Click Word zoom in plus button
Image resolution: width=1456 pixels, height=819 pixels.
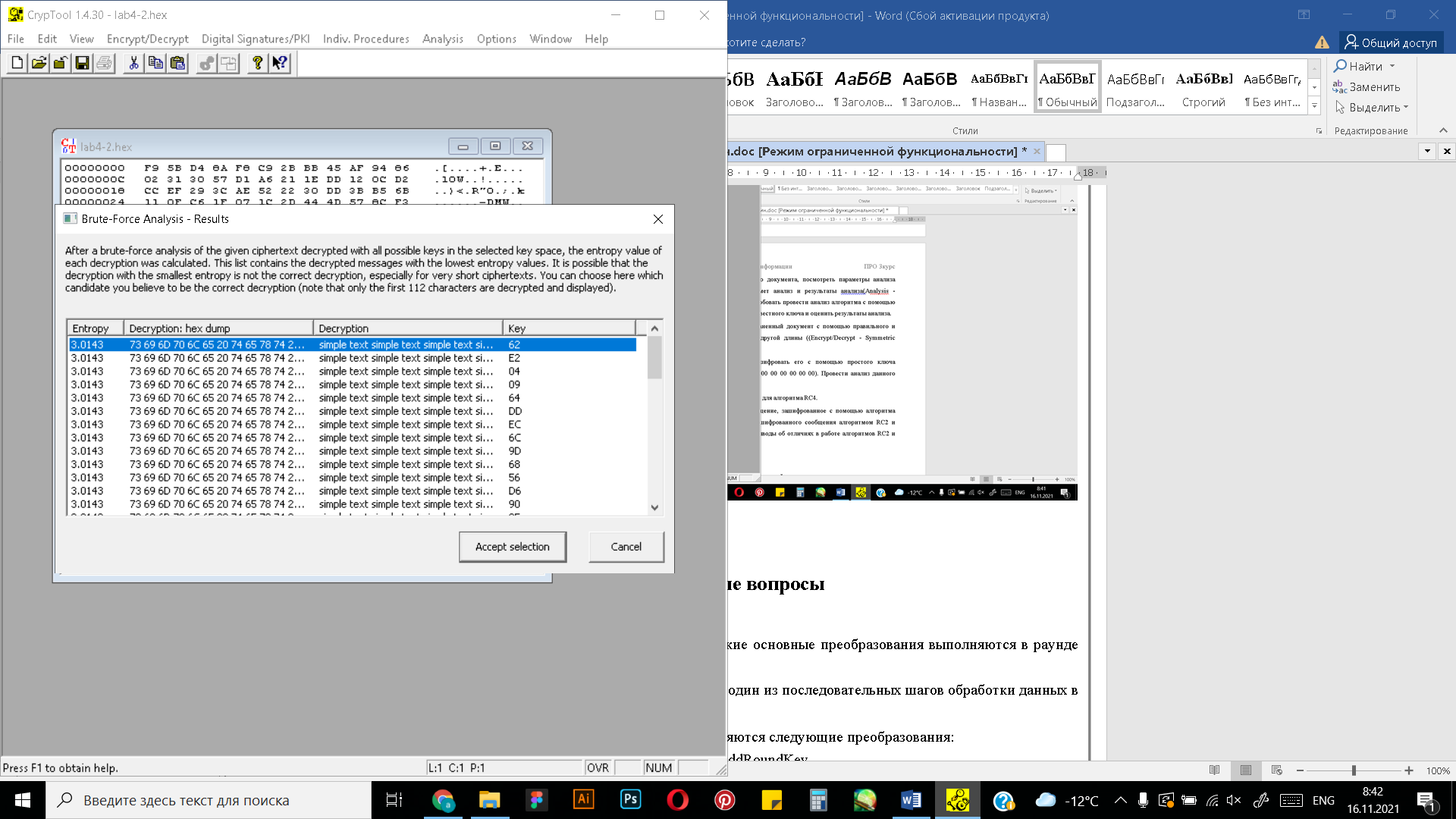[1409, 770]
